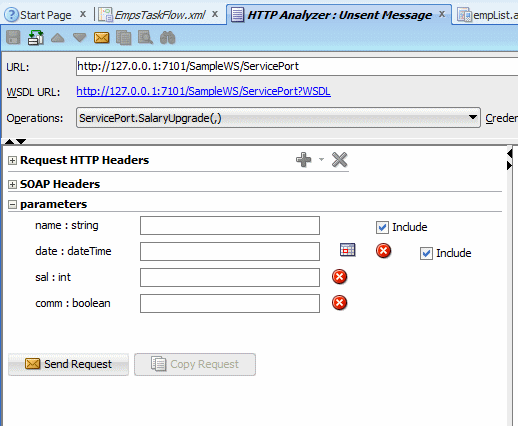Click the name string input field
The width and height of the screenshot is (518, 426).
[230, 225]
